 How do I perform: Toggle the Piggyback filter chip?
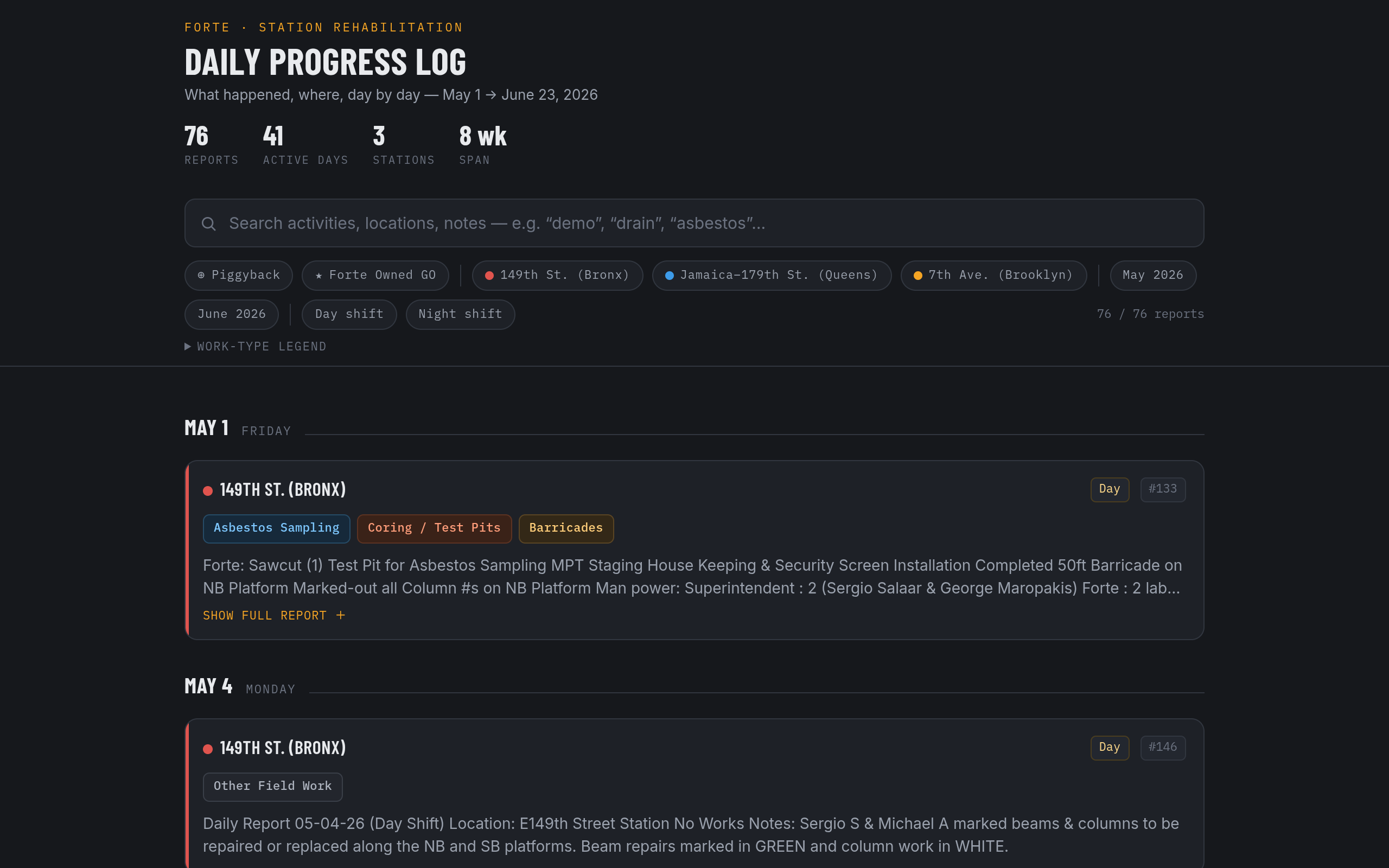tap(239, 276)
